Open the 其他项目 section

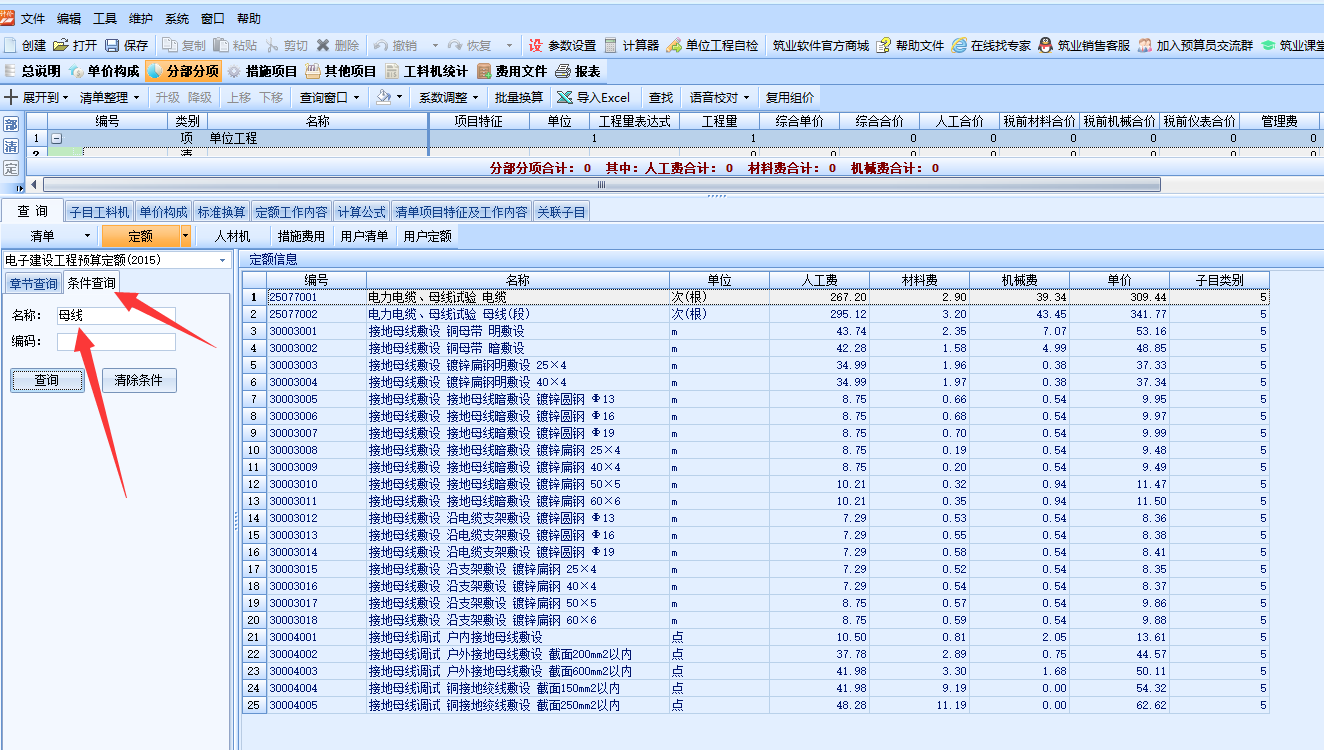click(x=341, y=71)
